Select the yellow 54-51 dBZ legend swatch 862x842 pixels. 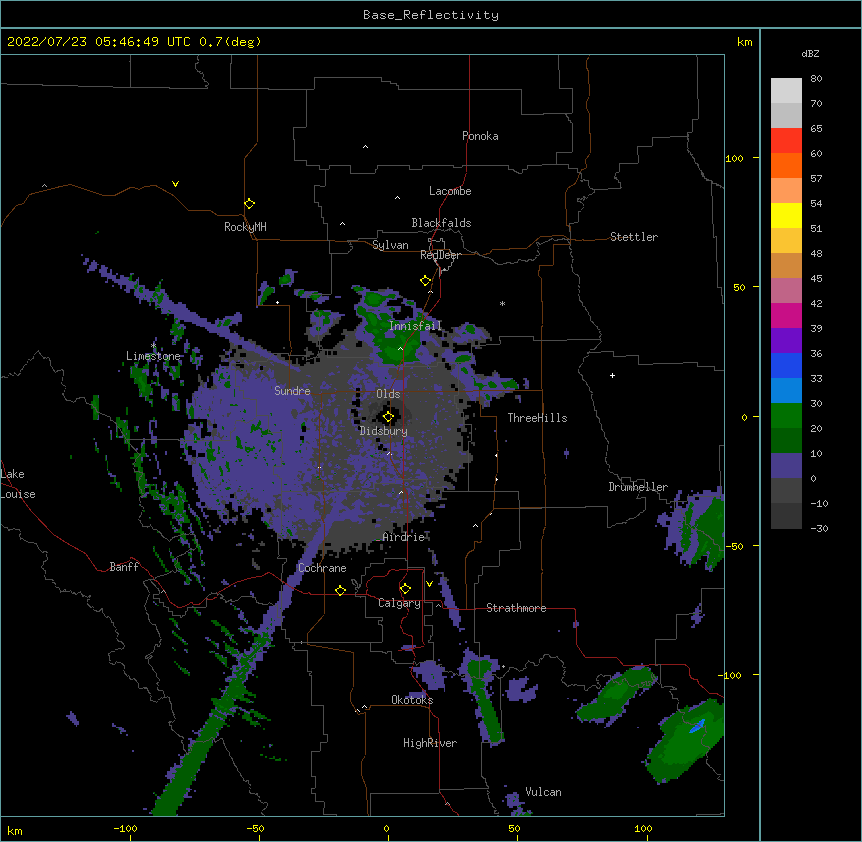(x=786, y=215)
